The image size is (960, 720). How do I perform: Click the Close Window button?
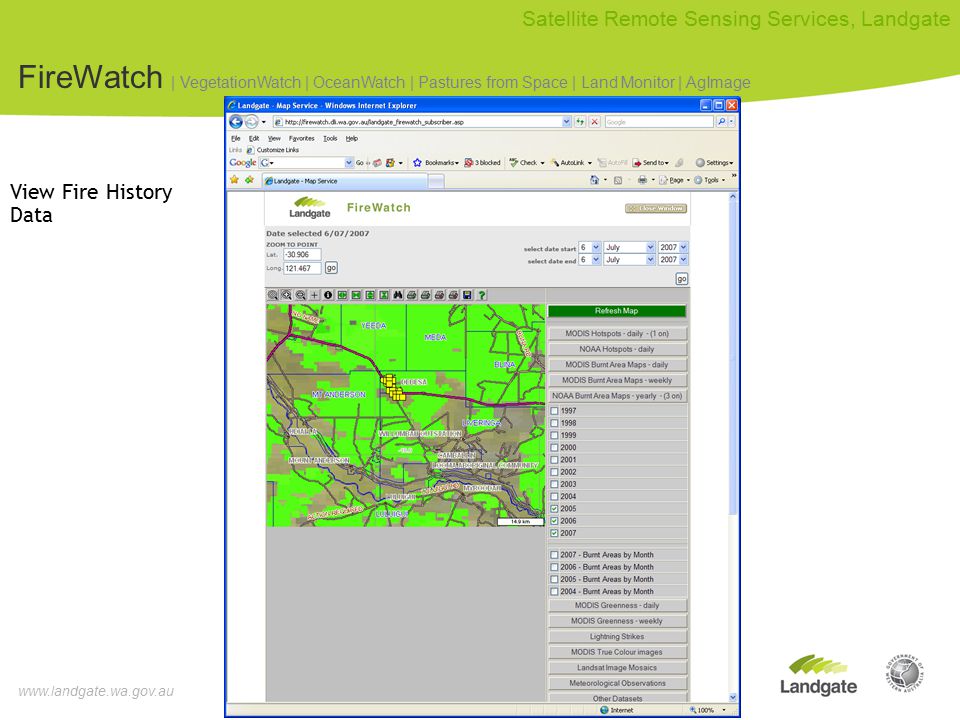coord(656,209)
